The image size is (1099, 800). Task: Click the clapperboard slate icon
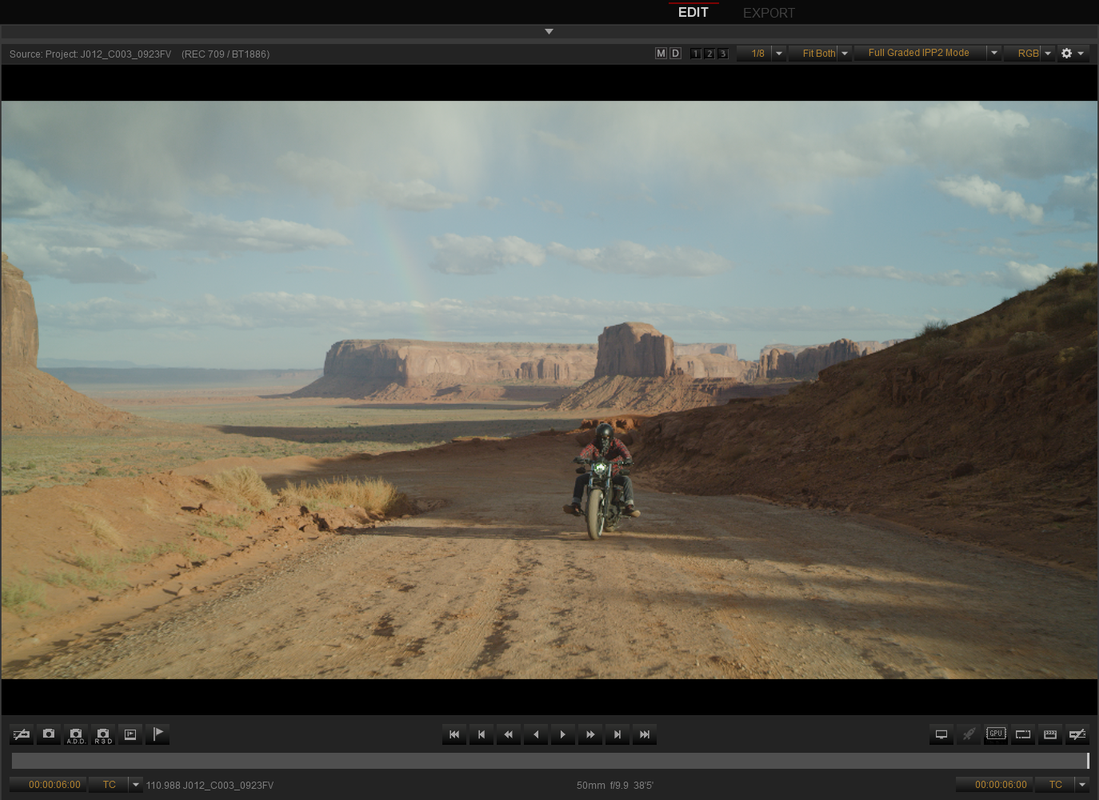[1050, 734]
